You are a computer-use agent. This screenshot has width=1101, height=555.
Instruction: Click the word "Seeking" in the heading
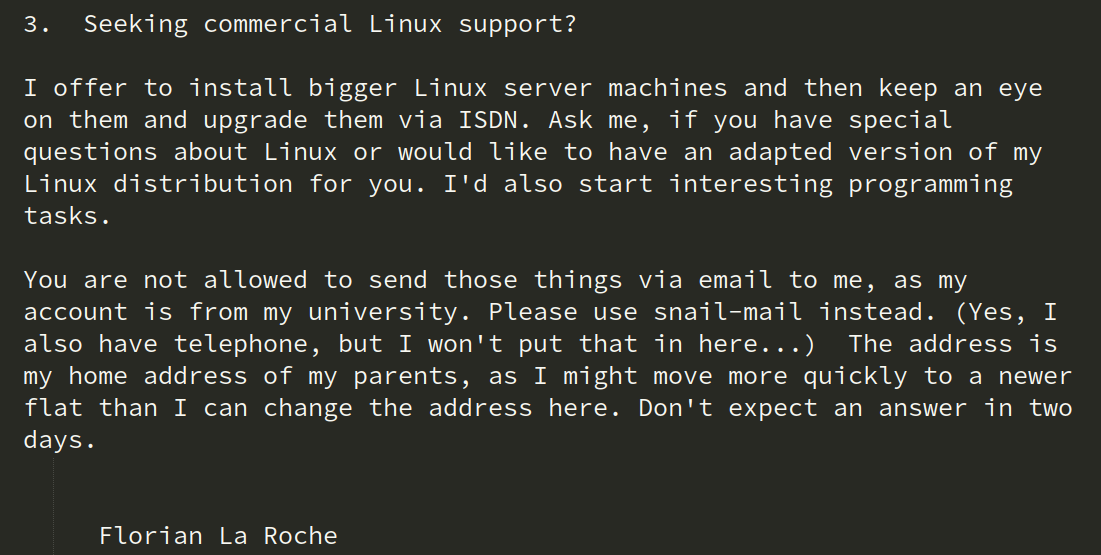[136, 25]
